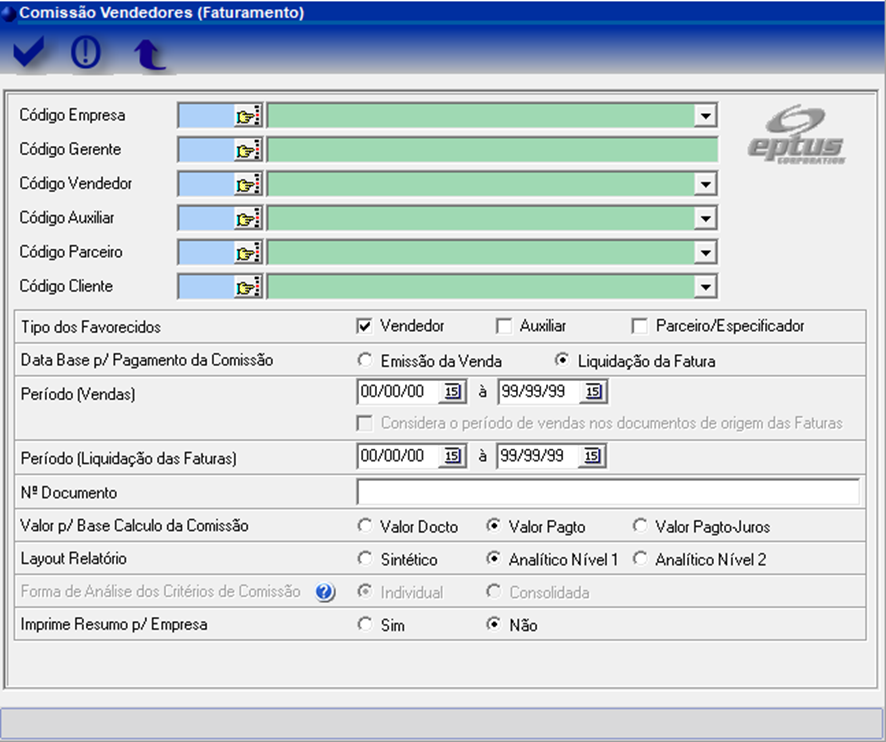Open the Código Parceiro dropdown arrow
The height and width of the screenshot is (742, 886).
(x=707, y=253)
